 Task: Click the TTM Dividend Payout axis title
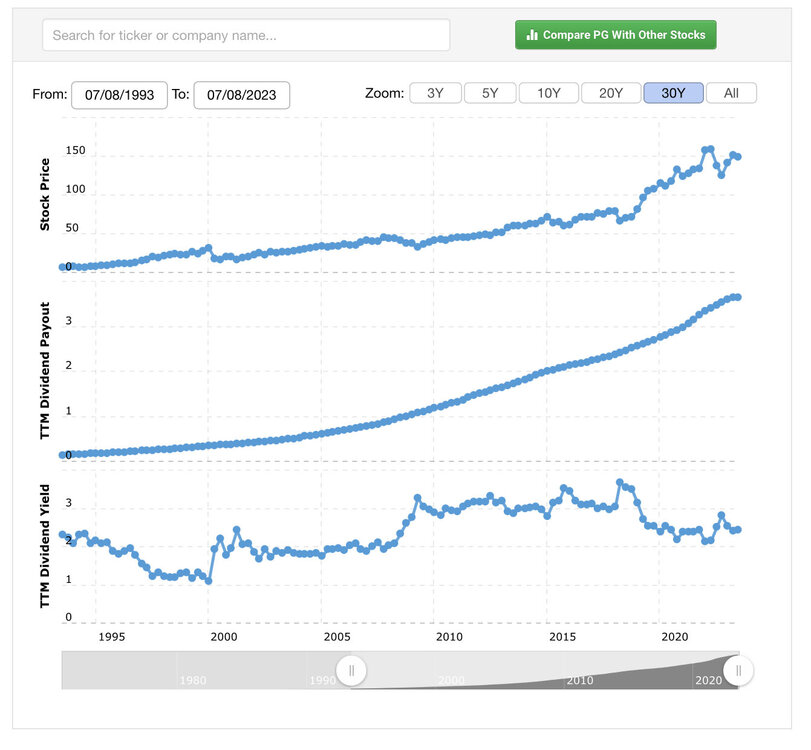coord(45,370)
